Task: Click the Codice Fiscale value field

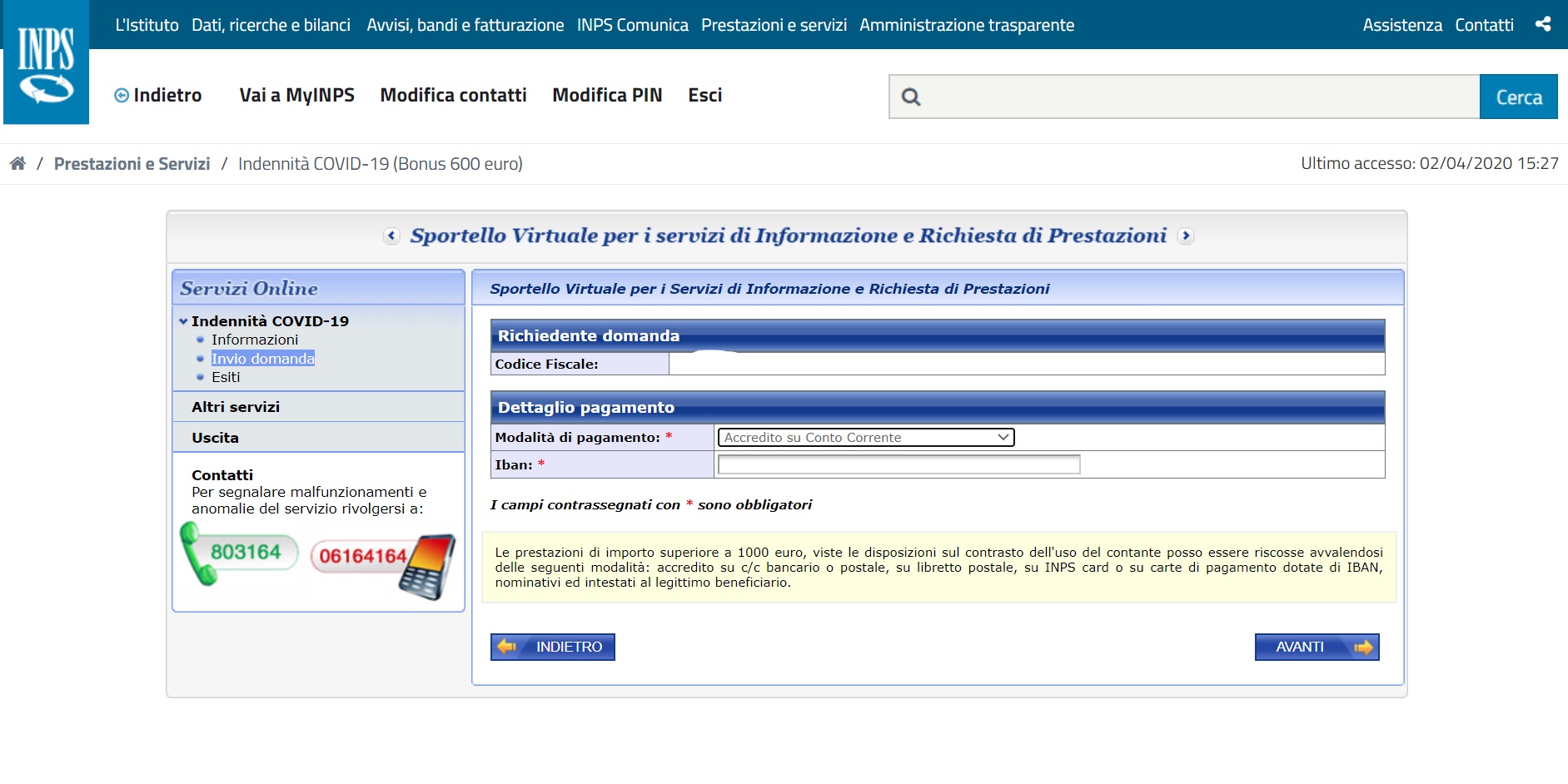Action: (1027, 364)
